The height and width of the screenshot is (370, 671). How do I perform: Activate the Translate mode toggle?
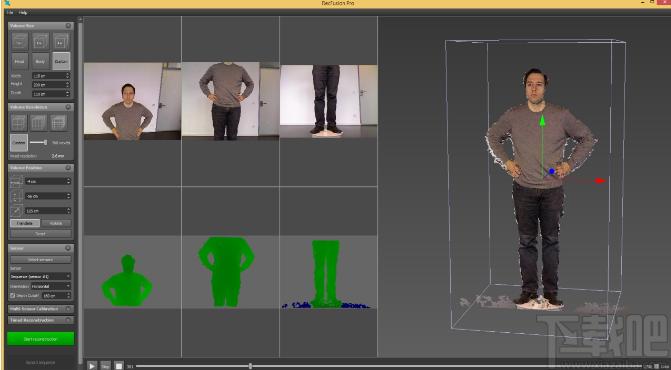pos(25,223)
